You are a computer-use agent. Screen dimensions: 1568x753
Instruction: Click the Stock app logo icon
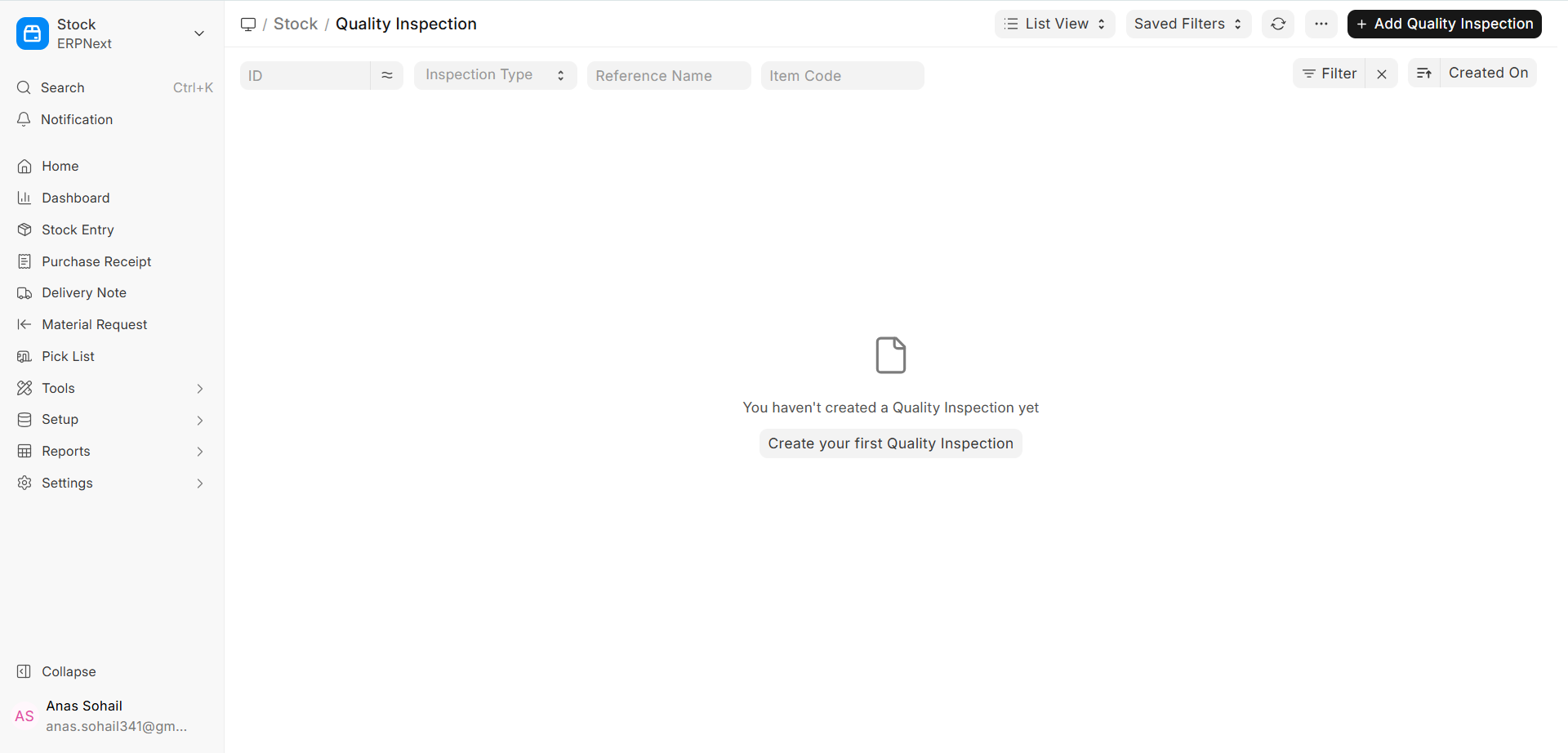pyautogui.click(x=33, y=33)
